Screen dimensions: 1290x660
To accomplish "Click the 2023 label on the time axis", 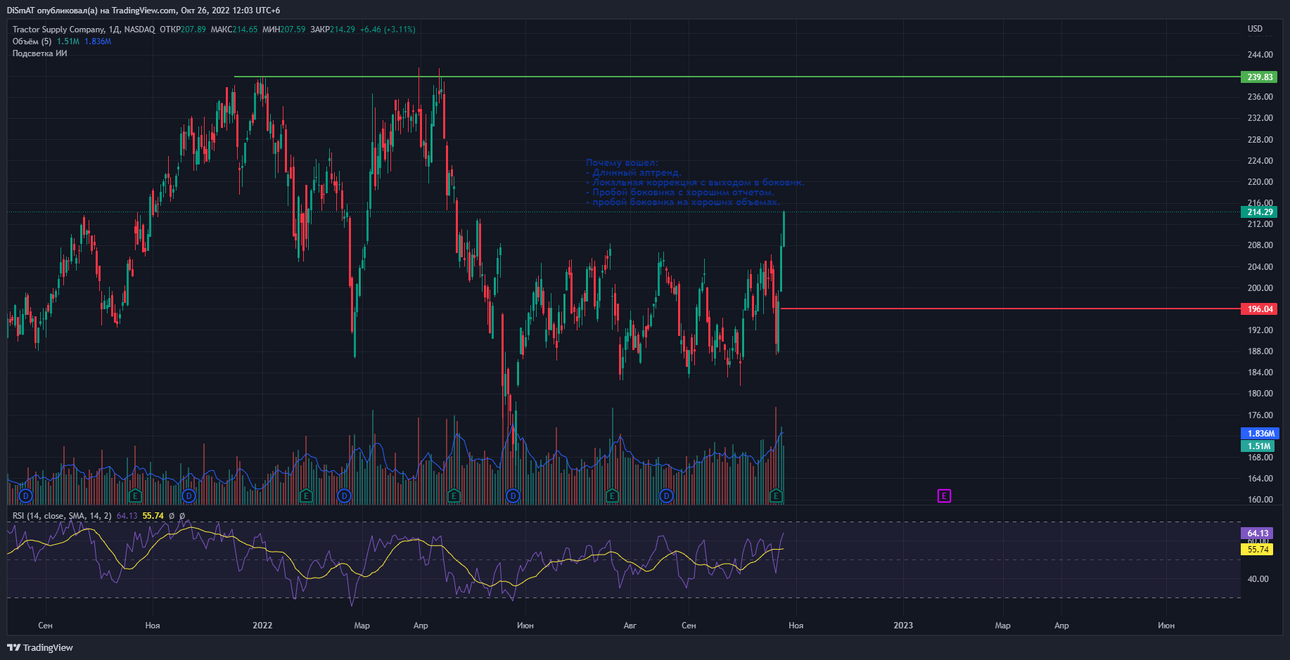I will coord(903,626).
